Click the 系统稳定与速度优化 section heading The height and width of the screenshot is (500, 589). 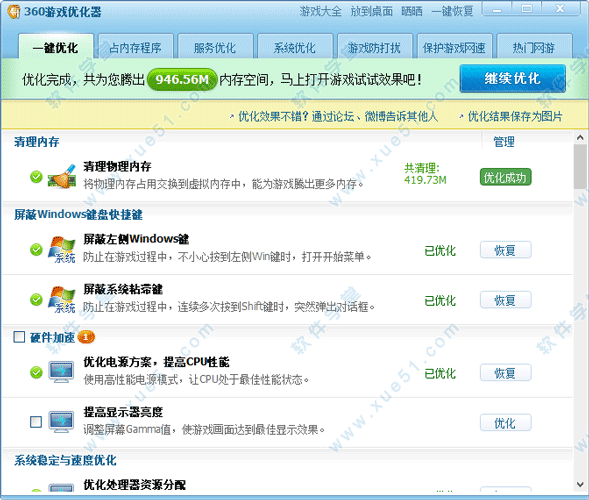tap(65, 460)
